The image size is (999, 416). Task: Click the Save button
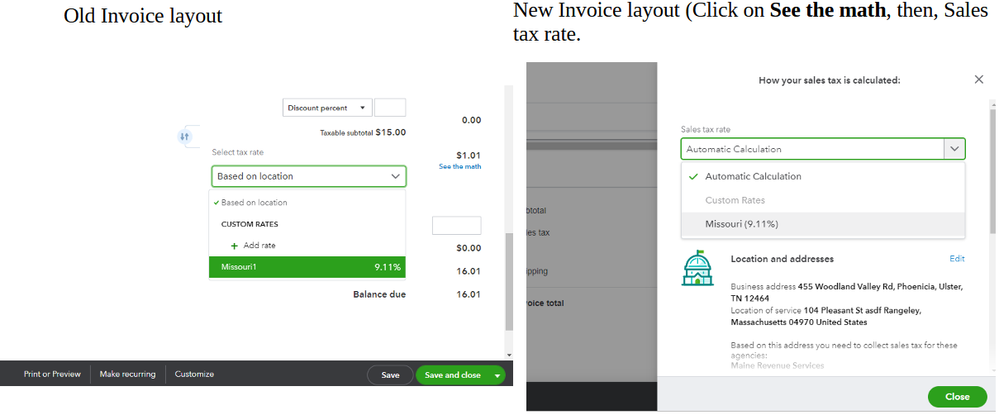click(390, 375)
